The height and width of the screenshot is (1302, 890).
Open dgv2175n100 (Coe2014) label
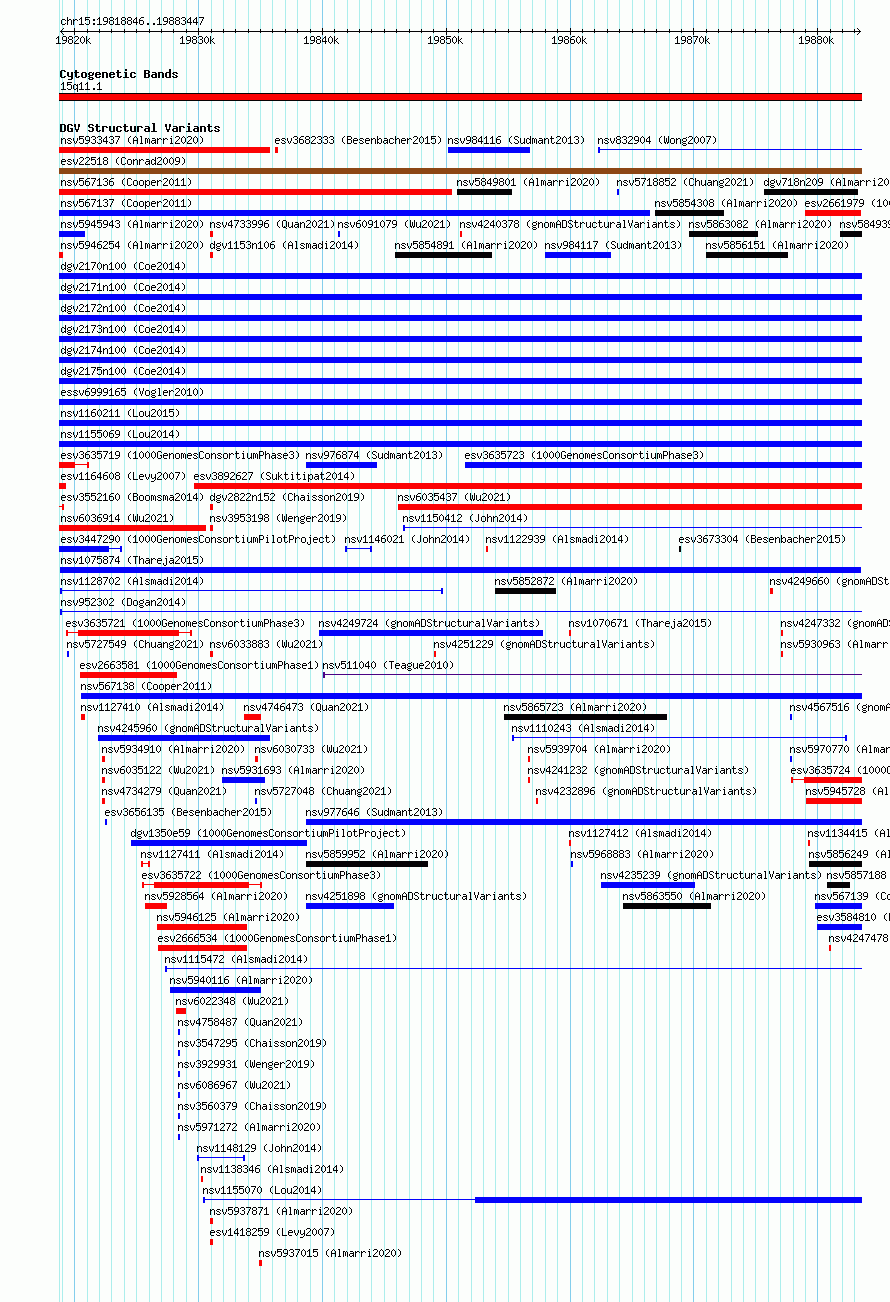pos(123,371)
